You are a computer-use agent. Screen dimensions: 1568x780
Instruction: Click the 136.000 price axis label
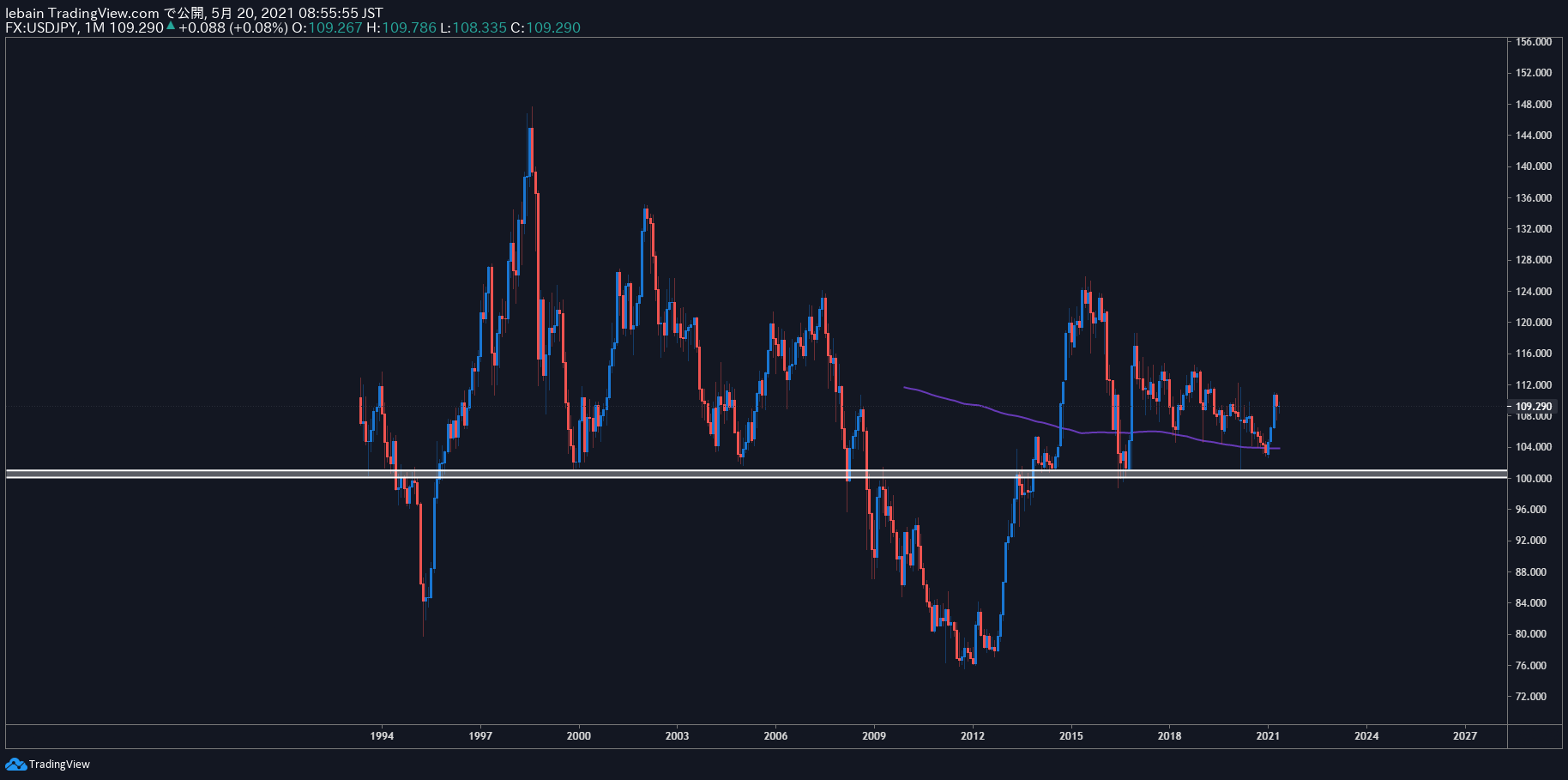tap(1534, 197)
